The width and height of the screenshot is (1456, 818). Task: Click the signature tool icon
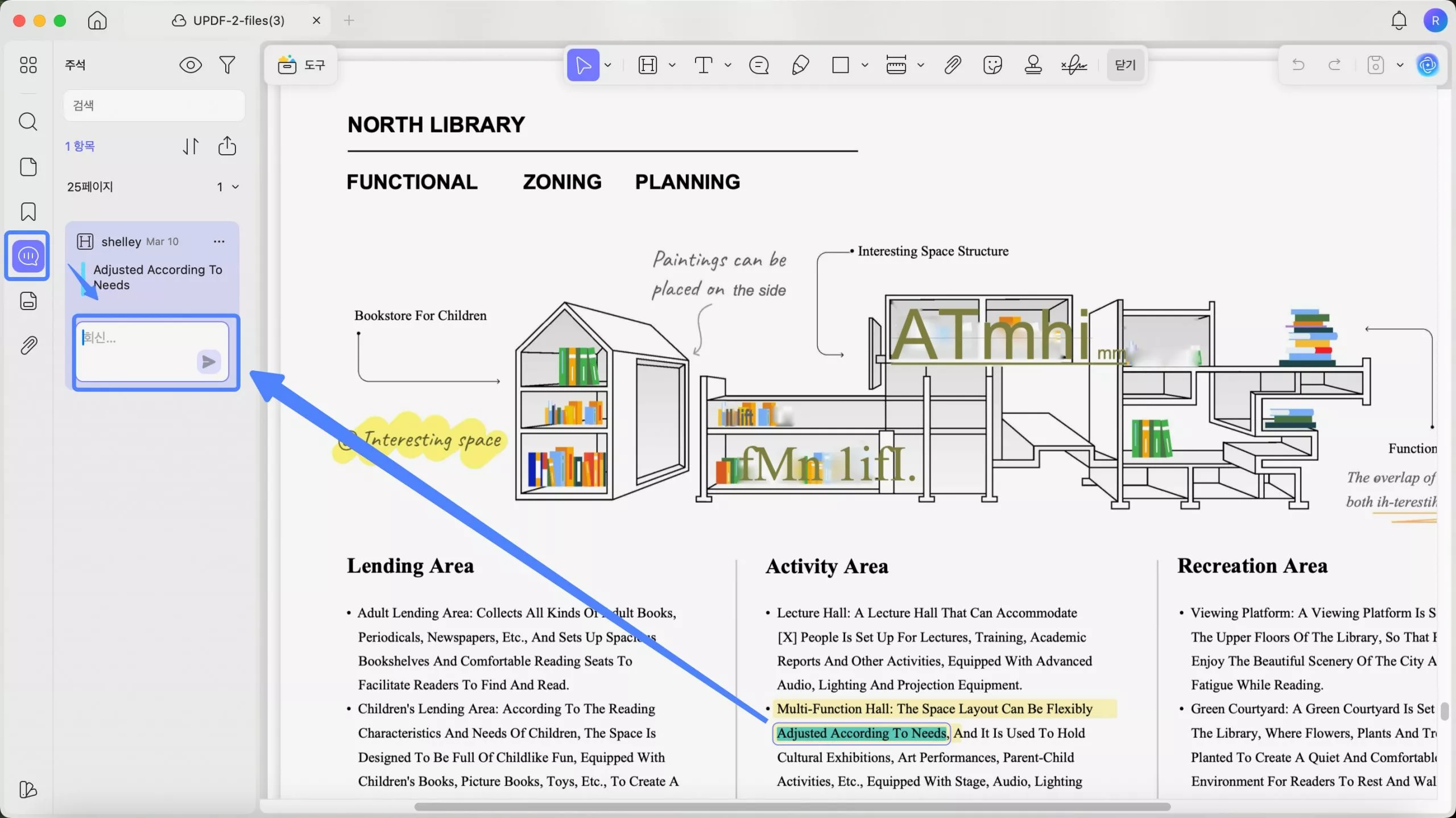pyautogui.click(x=1074, y=65)
